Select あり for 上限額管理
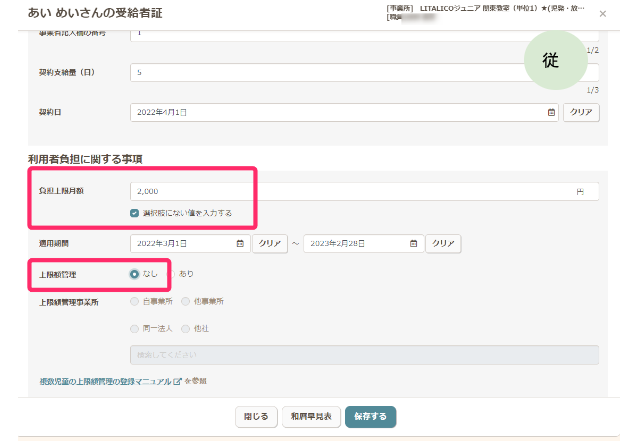Viewport: 633px width, 441px height. point(171,273)
